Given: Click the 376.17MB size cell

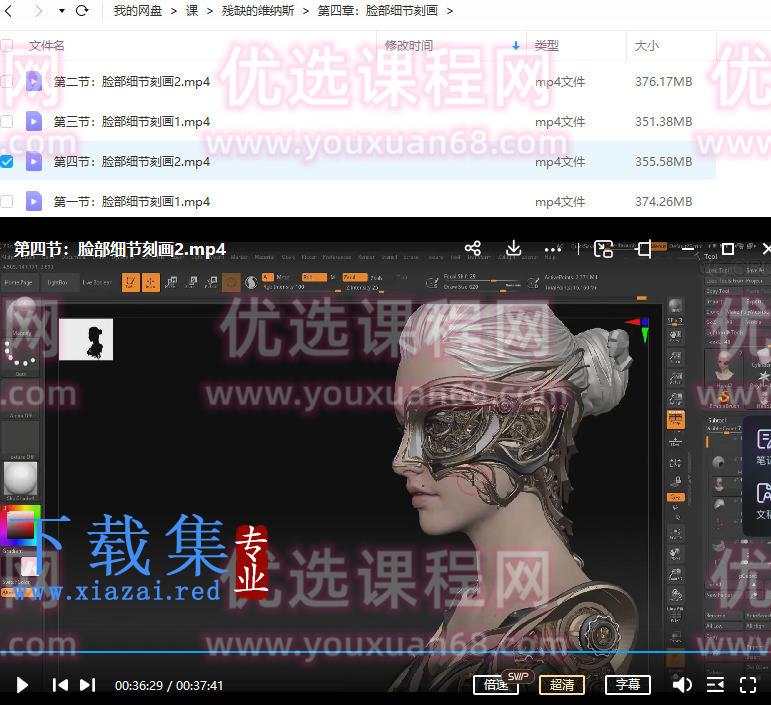Looking at the screenshot, I should click(663, 82).
